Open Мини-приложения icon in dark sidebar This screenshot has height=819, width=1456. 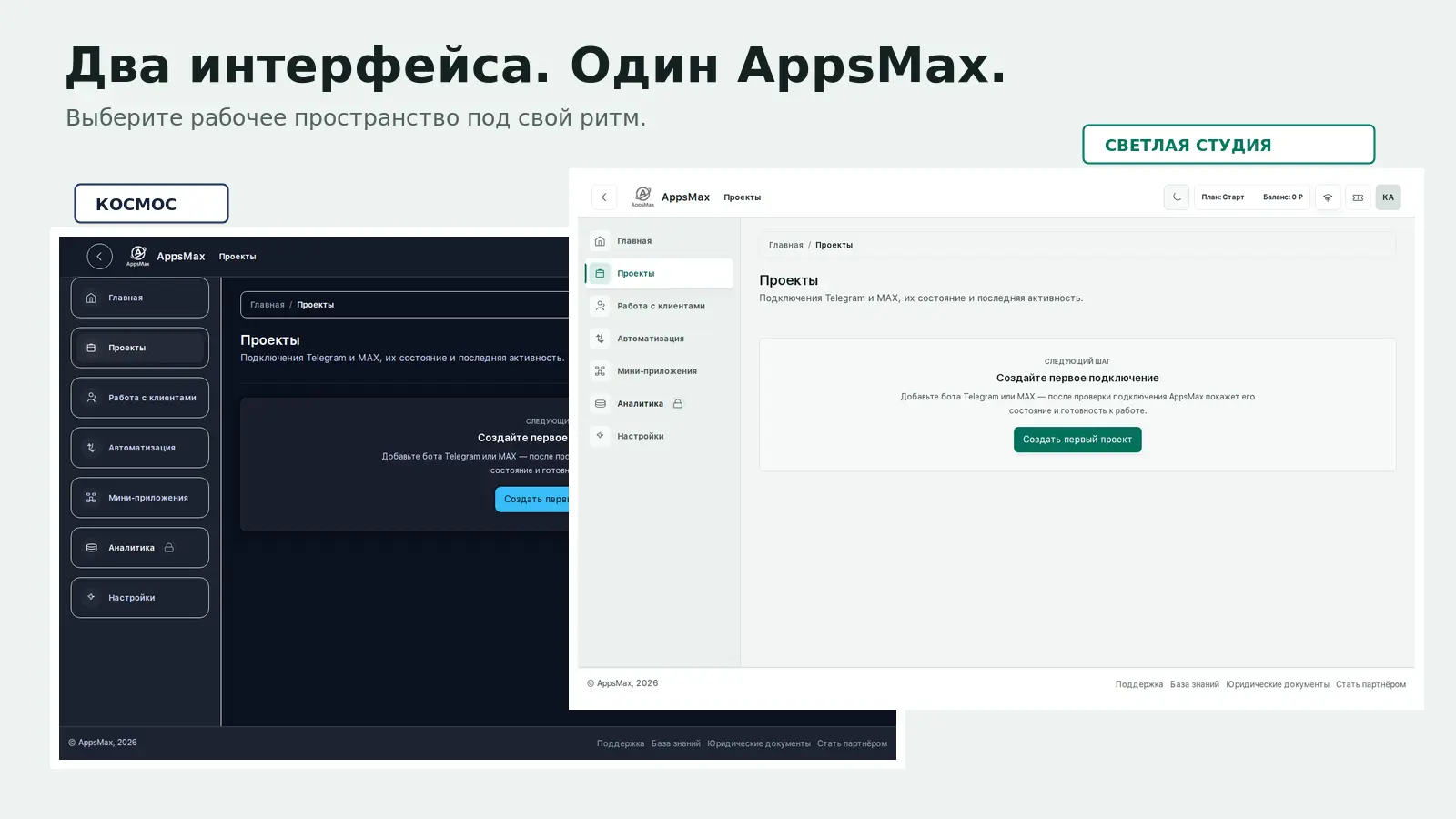click(91, 498)
